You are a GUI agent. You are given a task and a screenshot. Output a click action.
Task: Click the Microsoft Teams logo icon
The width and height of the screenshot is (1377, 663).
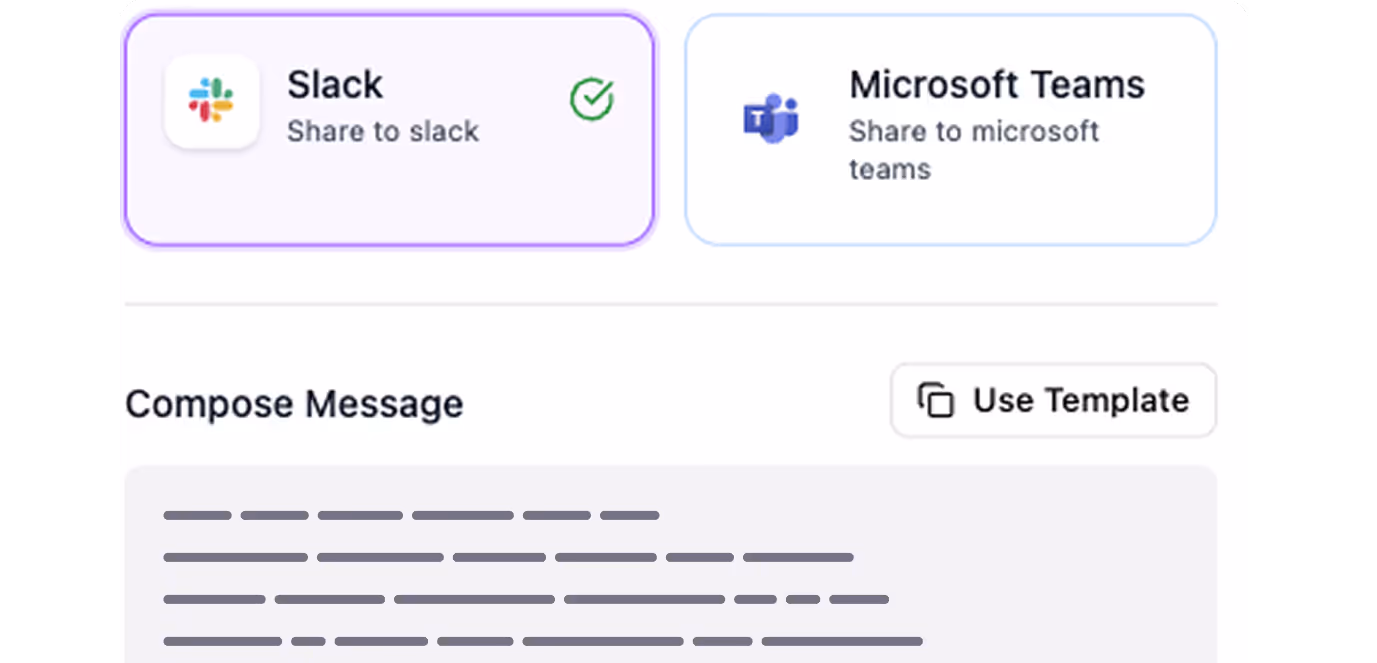click(x=771, y=117)
